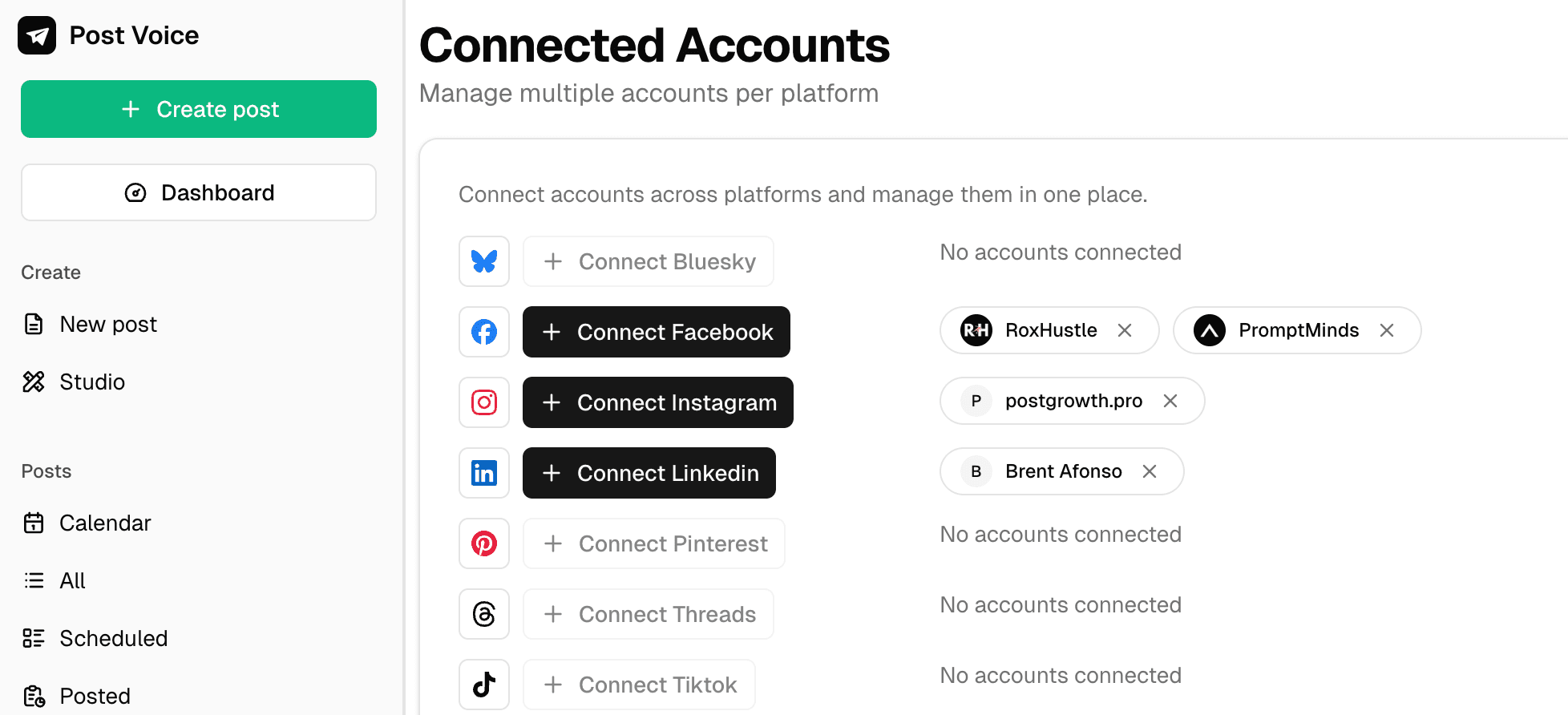Click the Connect Linkedin button
Viewport: 1568px width, 715px height.
click(x=649, y=473)
